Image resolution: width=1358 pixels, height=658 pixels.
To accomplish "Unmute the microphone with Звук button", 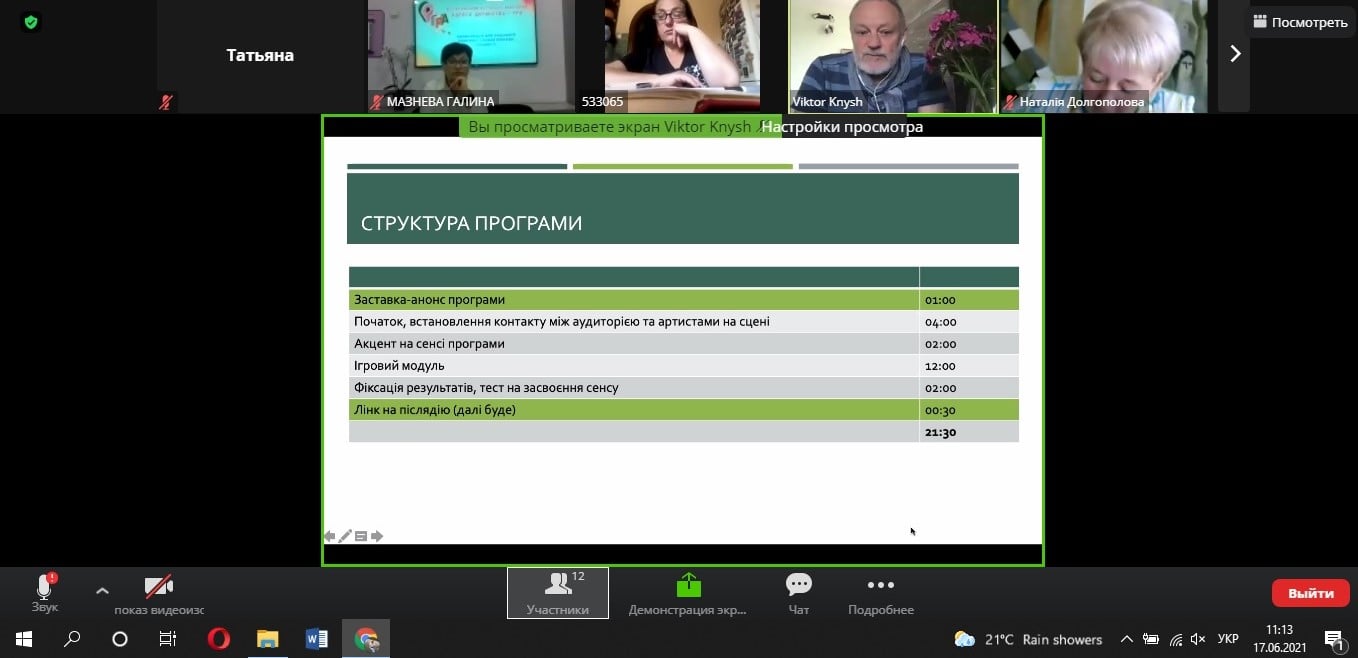I will (x=45, y=592).
